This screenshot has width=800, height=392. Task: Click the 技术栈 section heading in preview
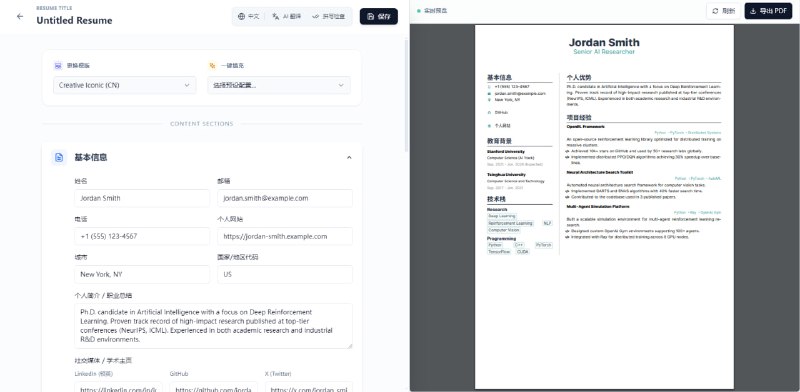496,199
